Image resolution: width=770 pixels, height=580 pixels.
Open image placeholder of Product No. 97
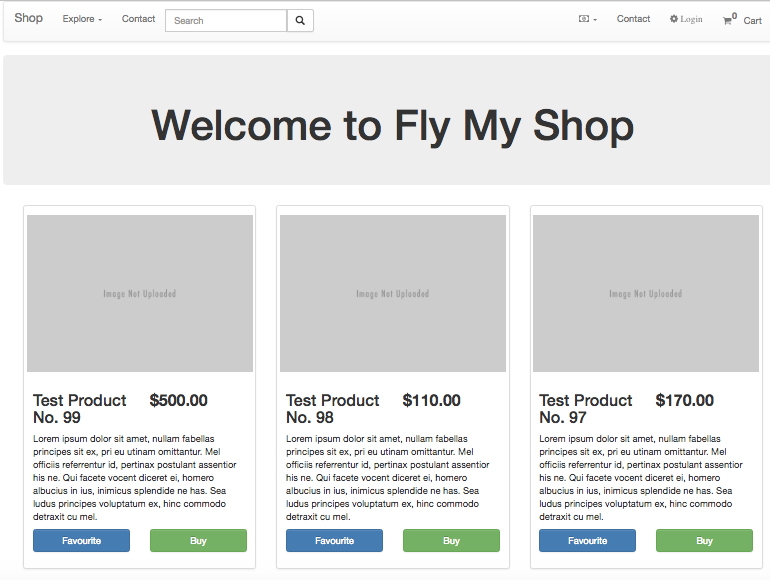646,293
